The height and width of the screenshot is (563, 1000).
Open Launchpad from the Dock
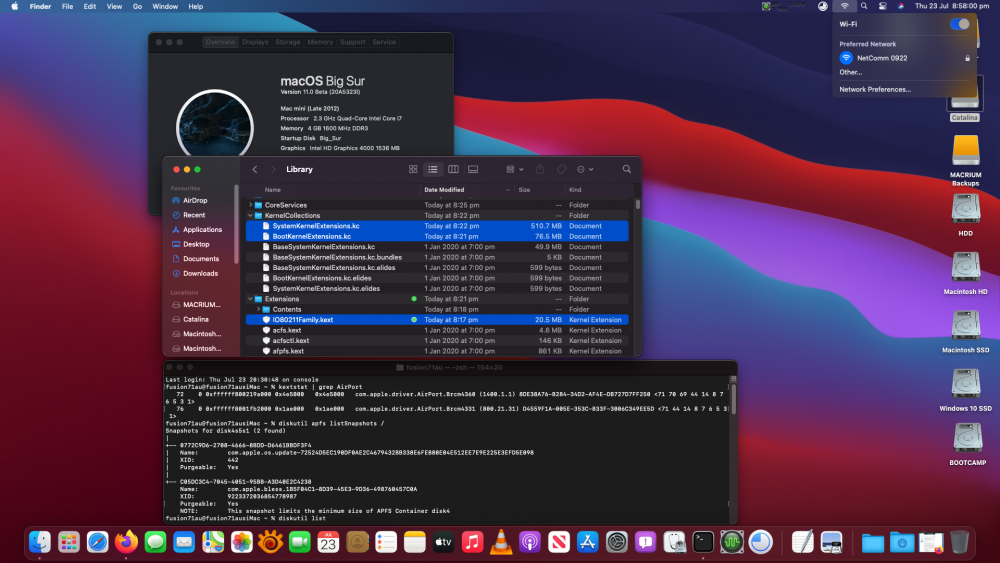(69, 542)
